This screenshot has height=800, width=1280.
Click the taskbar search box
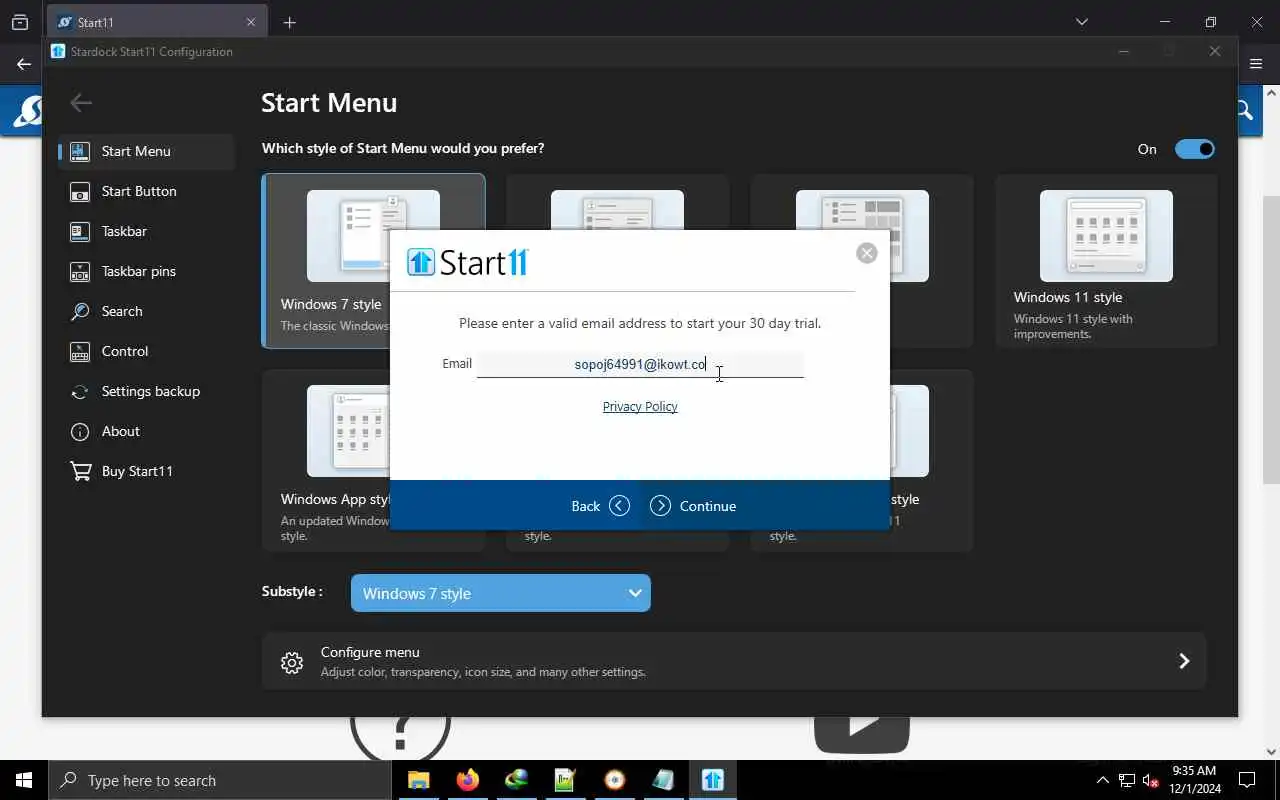[x=220, y=780]
